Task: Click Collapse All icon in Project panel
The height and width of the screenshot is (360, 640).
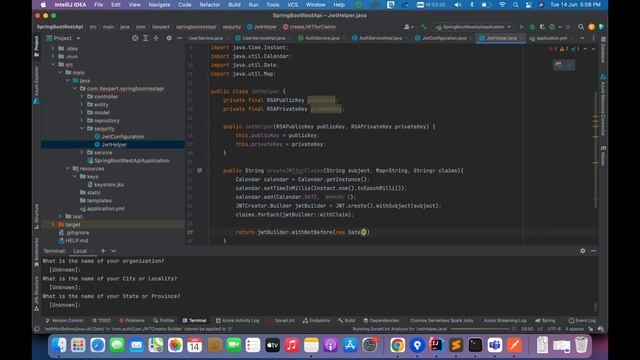Action: click(156, 38)
